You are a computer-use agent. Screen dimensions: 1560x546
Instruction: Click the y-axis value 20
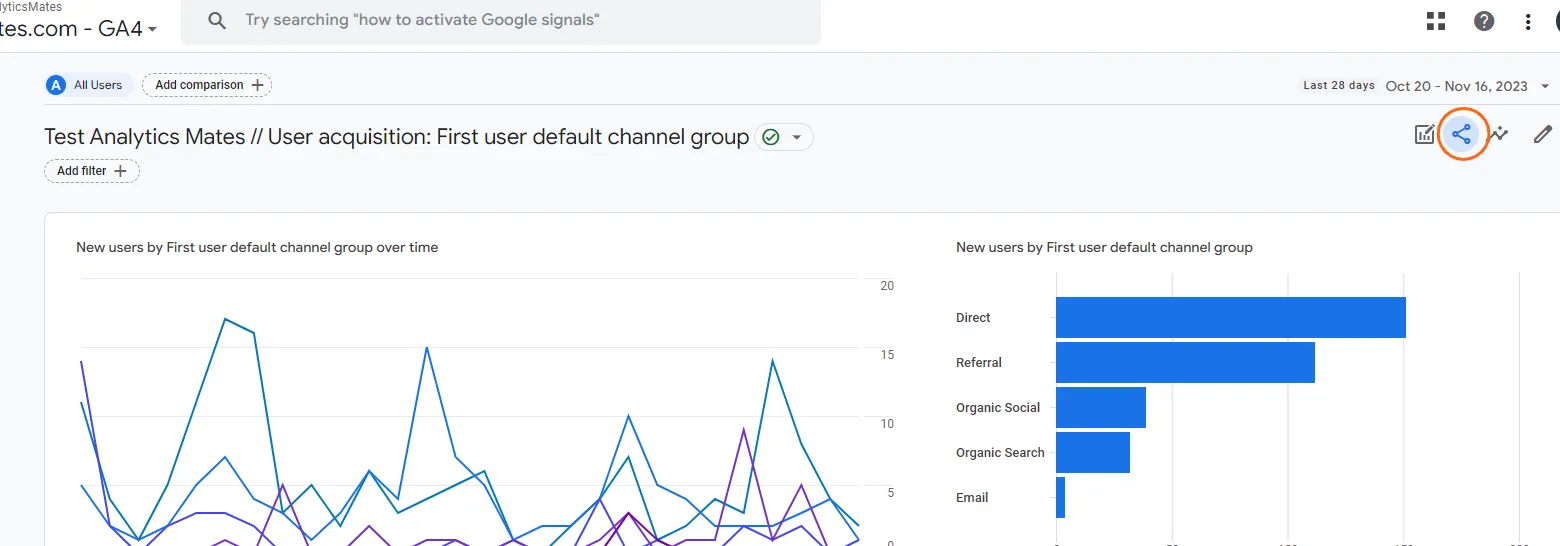coord(887,286)
